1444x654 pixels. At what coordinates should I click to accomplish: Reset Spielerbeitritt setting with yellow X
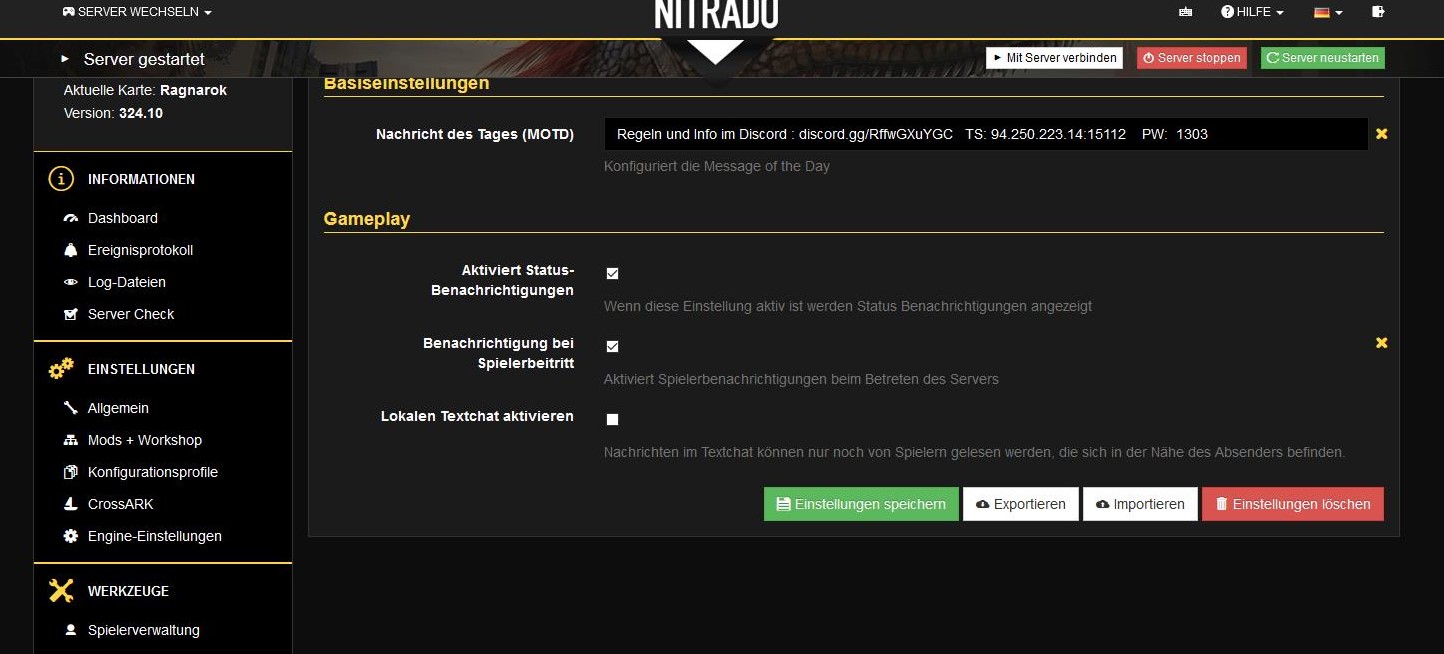(1381, 342)
